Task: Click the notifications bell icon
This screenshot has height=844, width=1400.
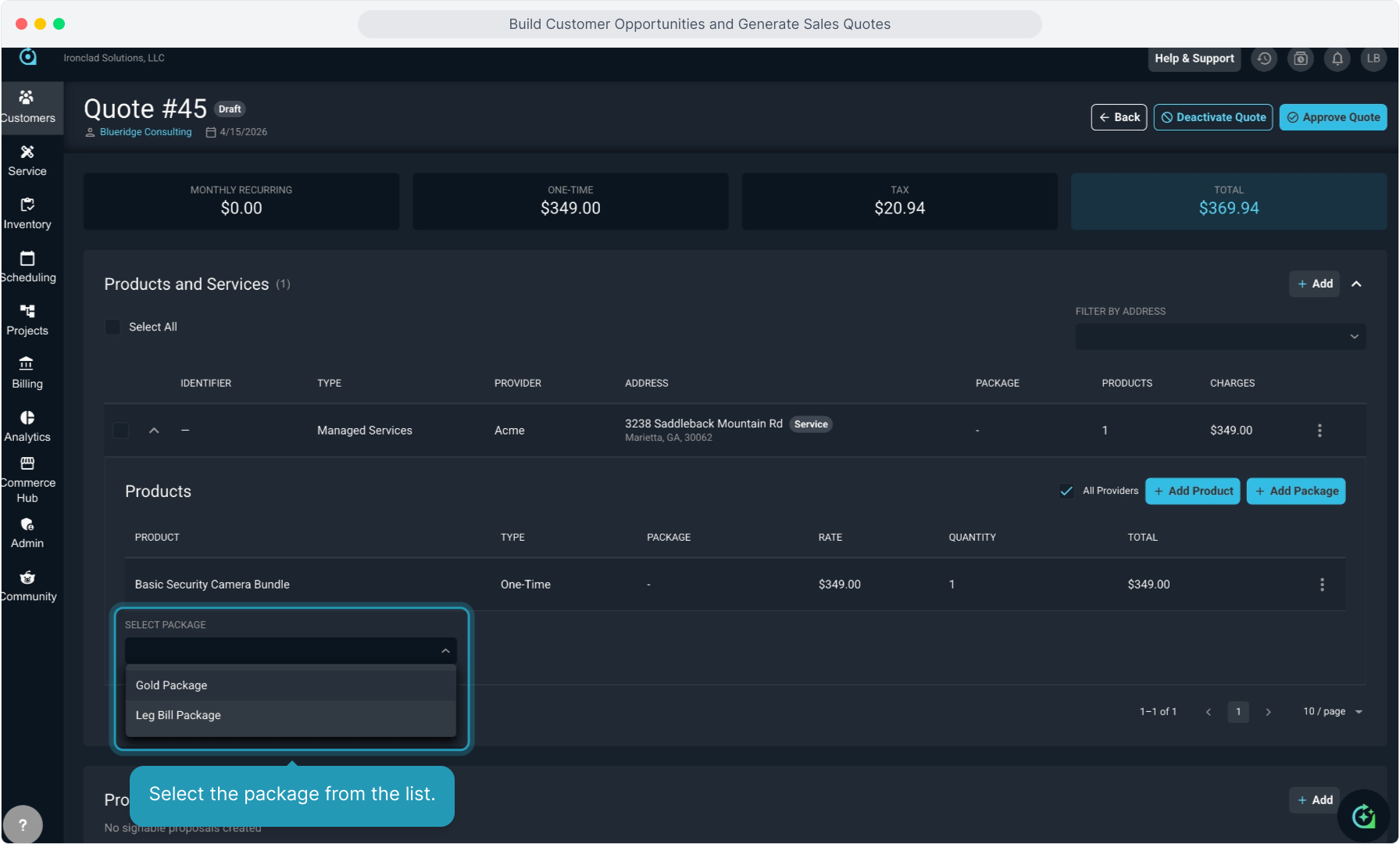Action: click(1337, 59)
